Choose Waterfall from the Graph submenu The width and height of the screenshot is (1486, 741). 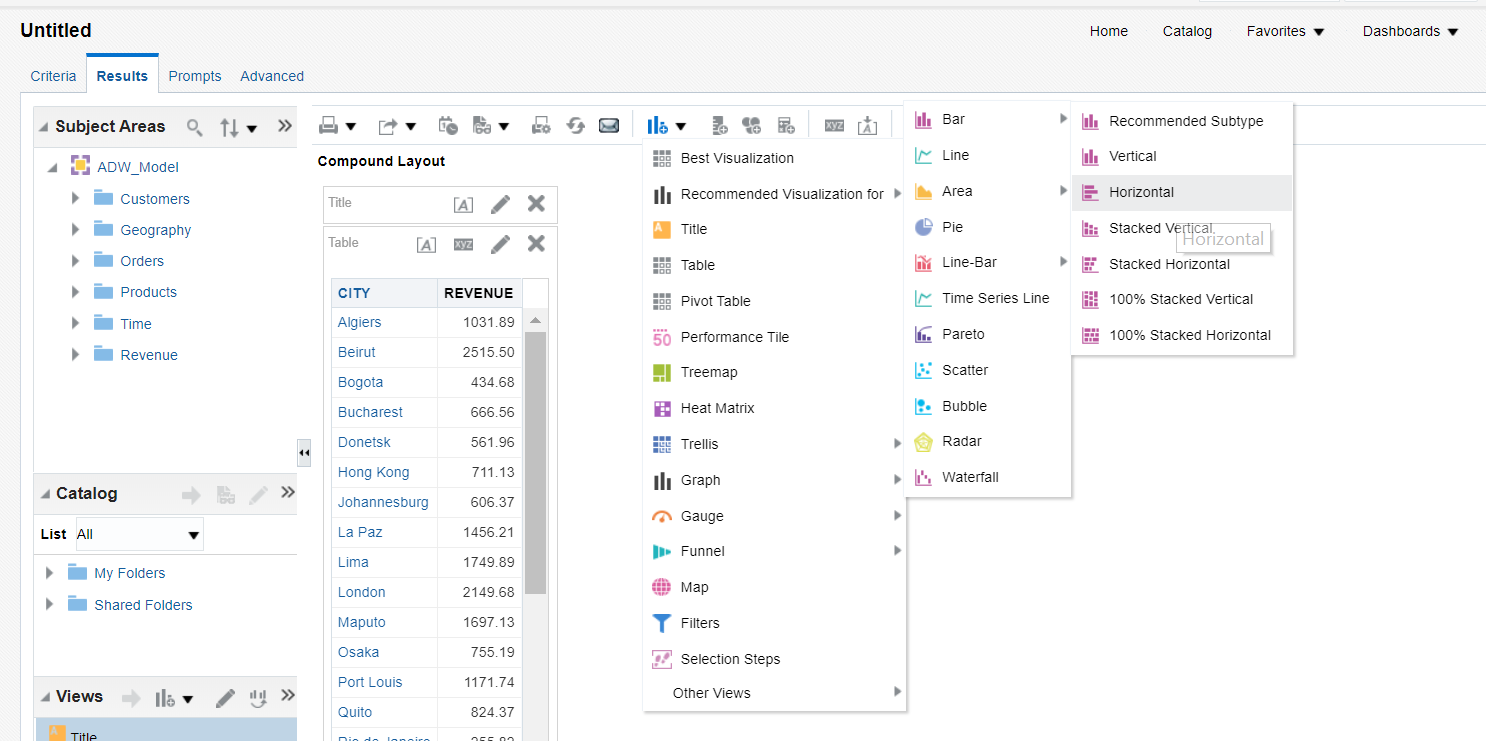click(x=988, y=477)
